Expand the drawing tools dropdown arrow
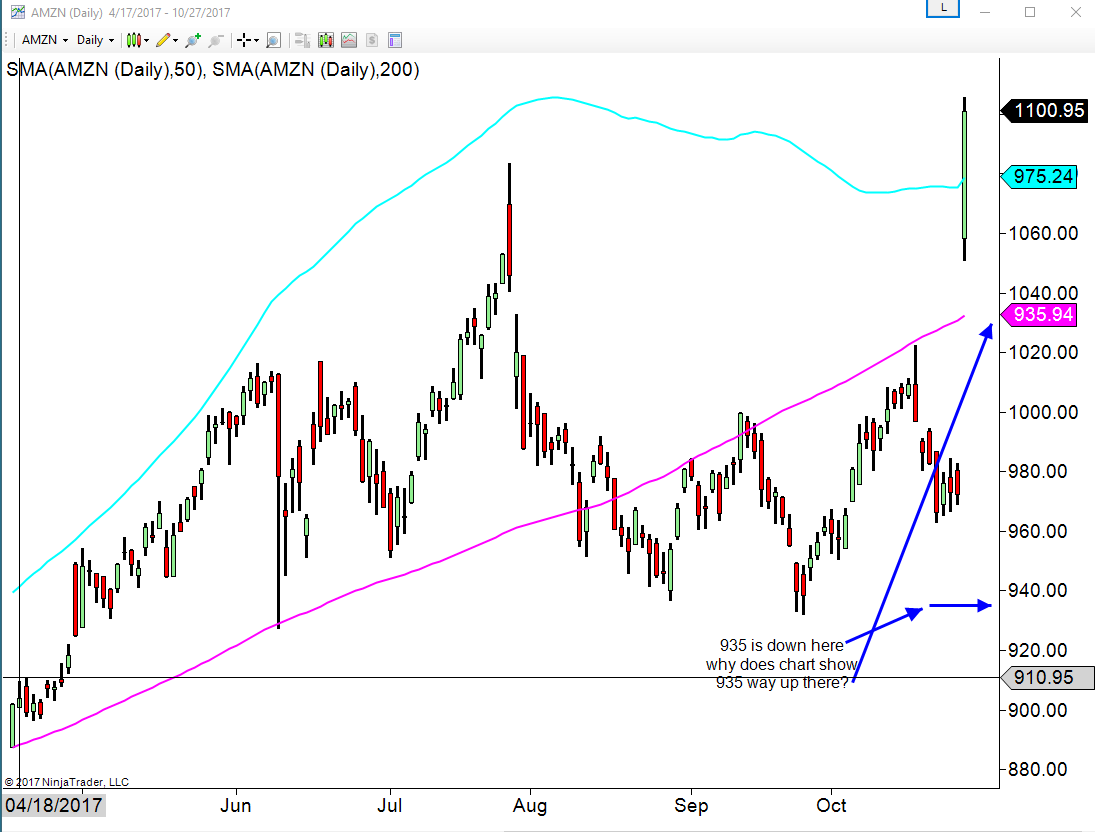1095x832 pixels. point(175,41)
